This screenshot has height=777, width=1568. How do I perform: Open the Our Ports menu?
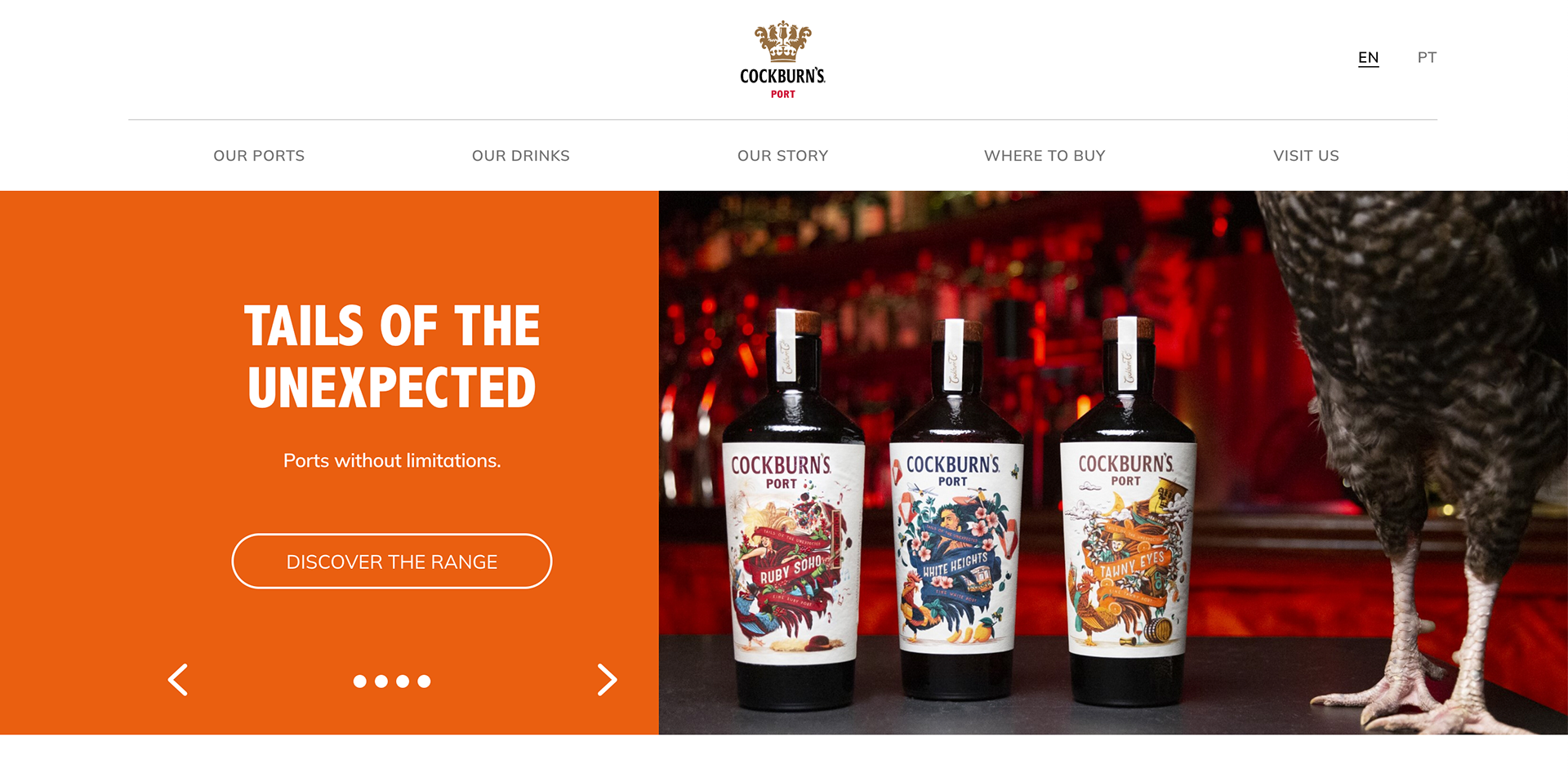[259, 156]
